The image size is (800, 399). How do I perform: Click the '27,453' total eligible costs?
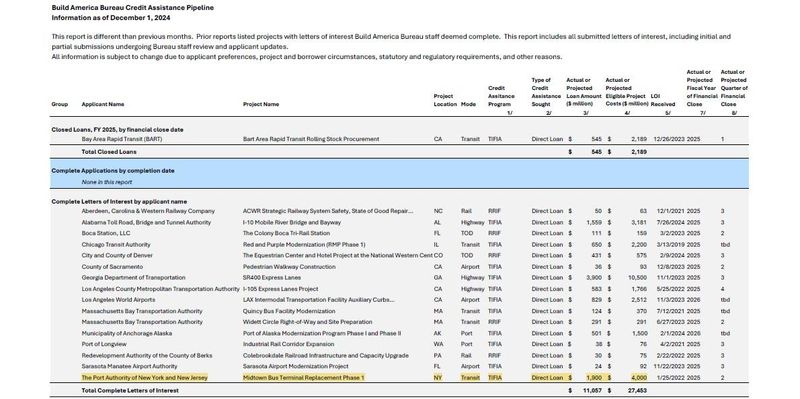pyautogui.click(x=637, y=390)
